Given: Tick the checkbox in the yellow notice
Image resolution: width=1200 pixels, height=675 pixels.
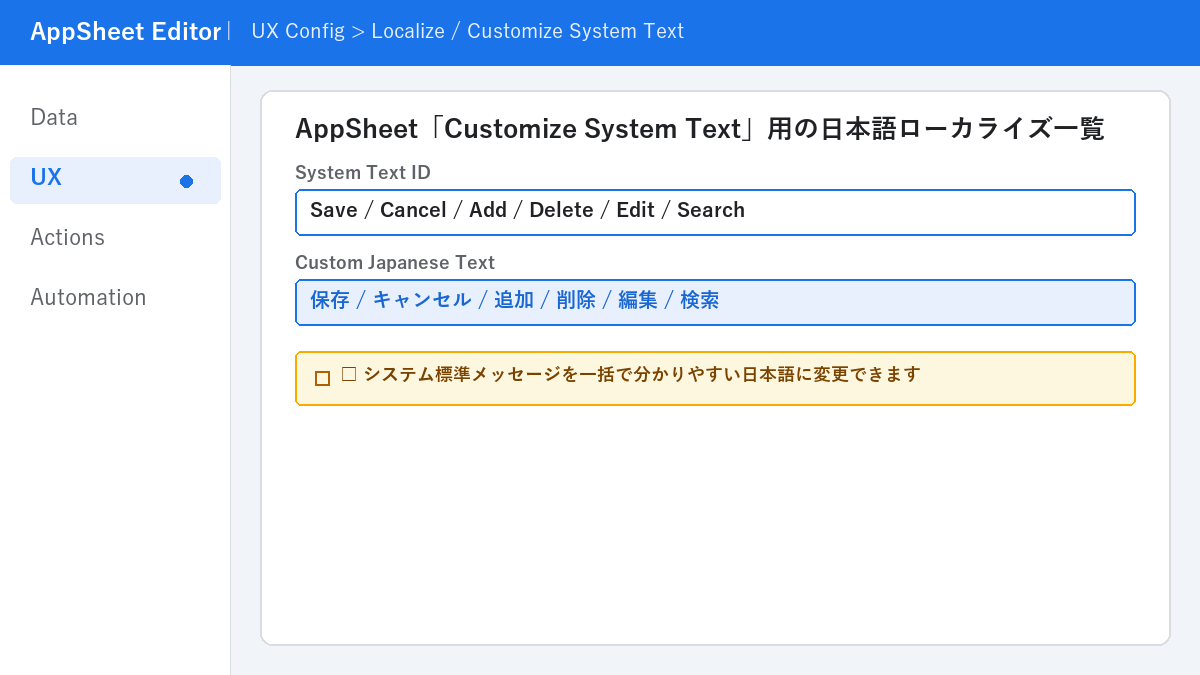Looking at the screenshot, I should pos(322,378).
